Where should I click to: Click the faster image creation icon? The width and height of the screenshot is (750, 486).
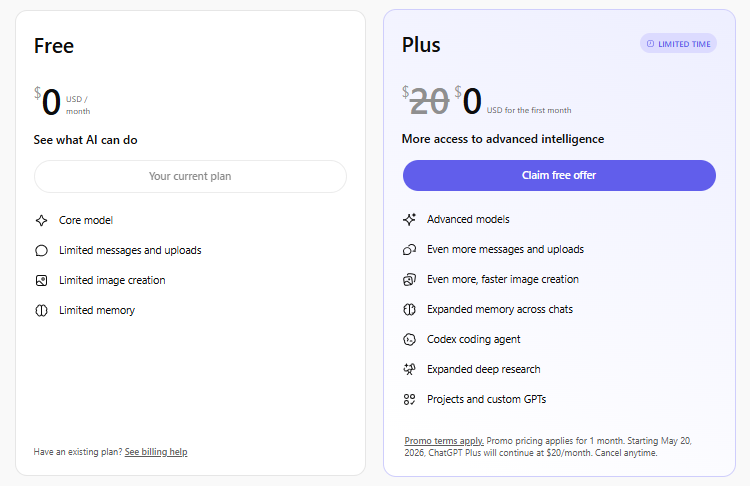(409, 279)
